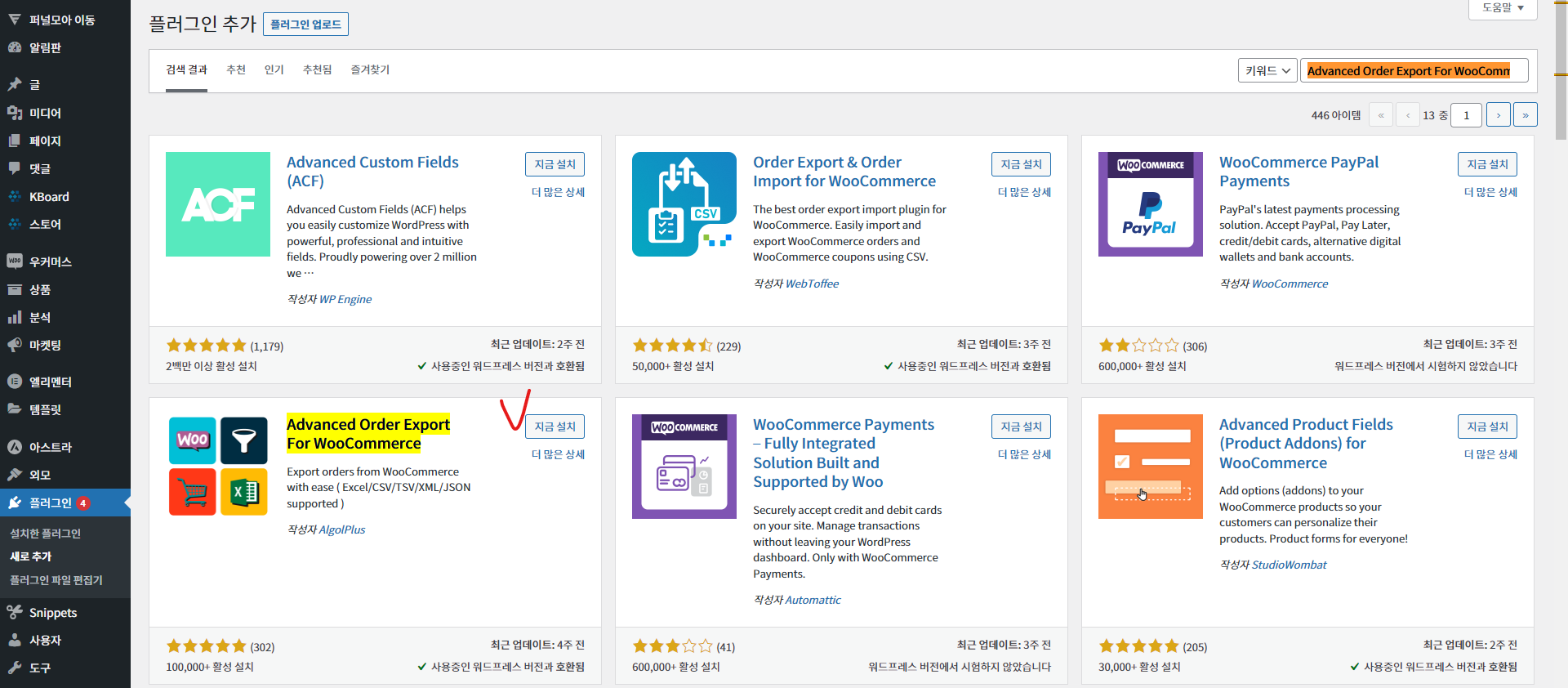Go to next page of plugin results

coord(1499,115)
